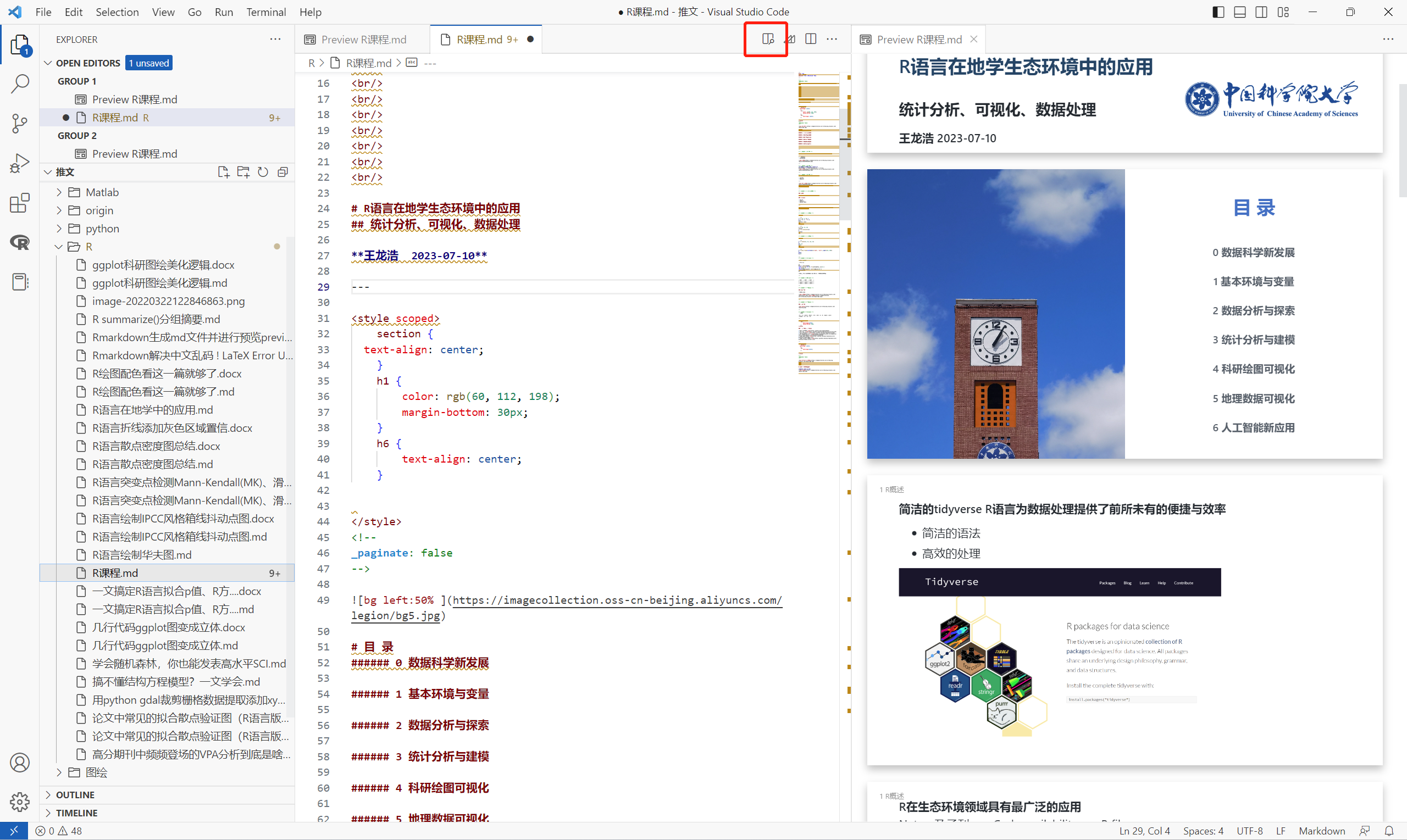Open editor More Actions ellipsis in group 1
Viewport: 1407px width, 840px height.
click(832, 39)
